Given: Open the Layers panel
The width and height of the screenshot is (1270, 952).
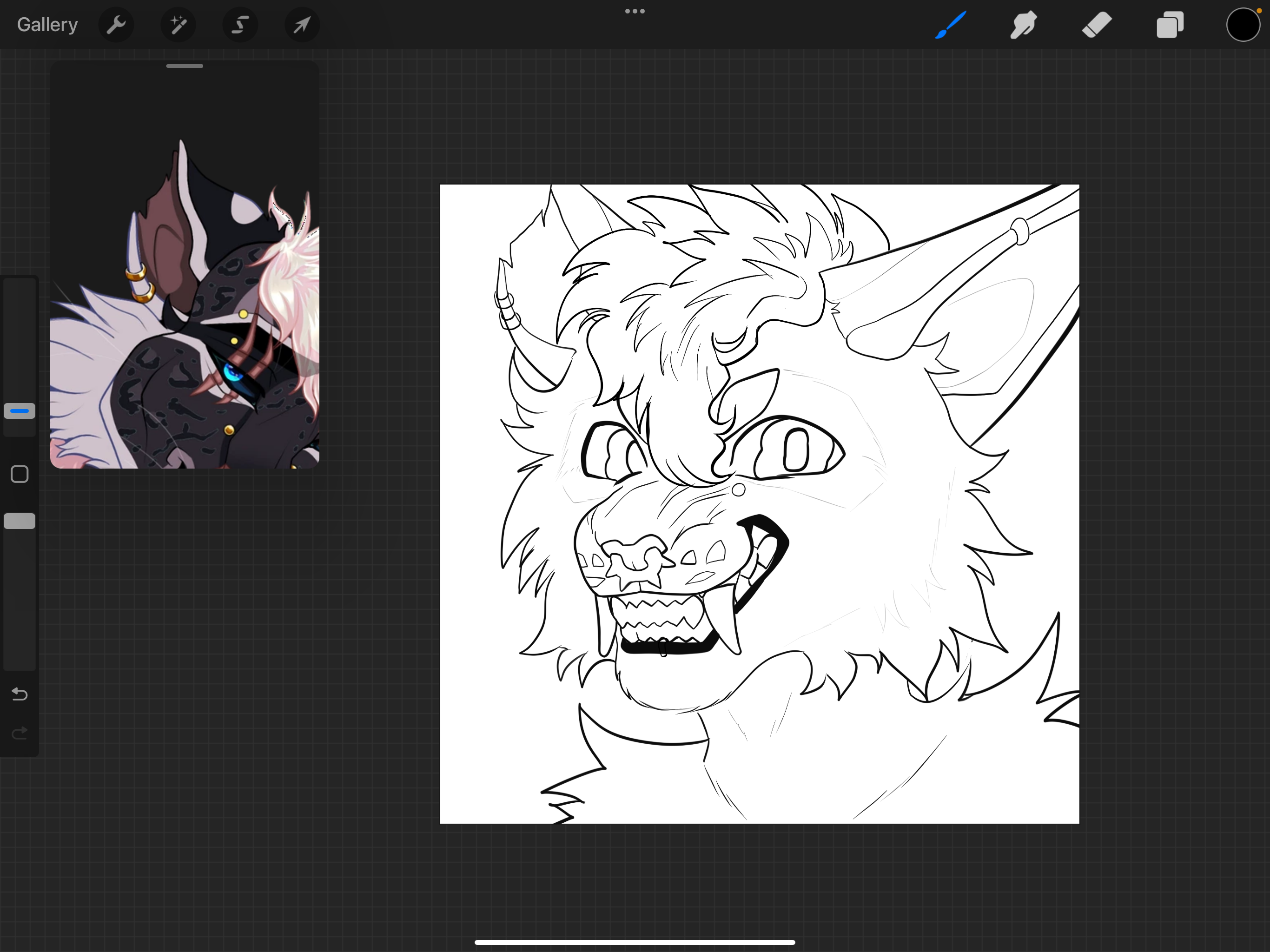Looking at the screenshot, I should point(1170,25).
